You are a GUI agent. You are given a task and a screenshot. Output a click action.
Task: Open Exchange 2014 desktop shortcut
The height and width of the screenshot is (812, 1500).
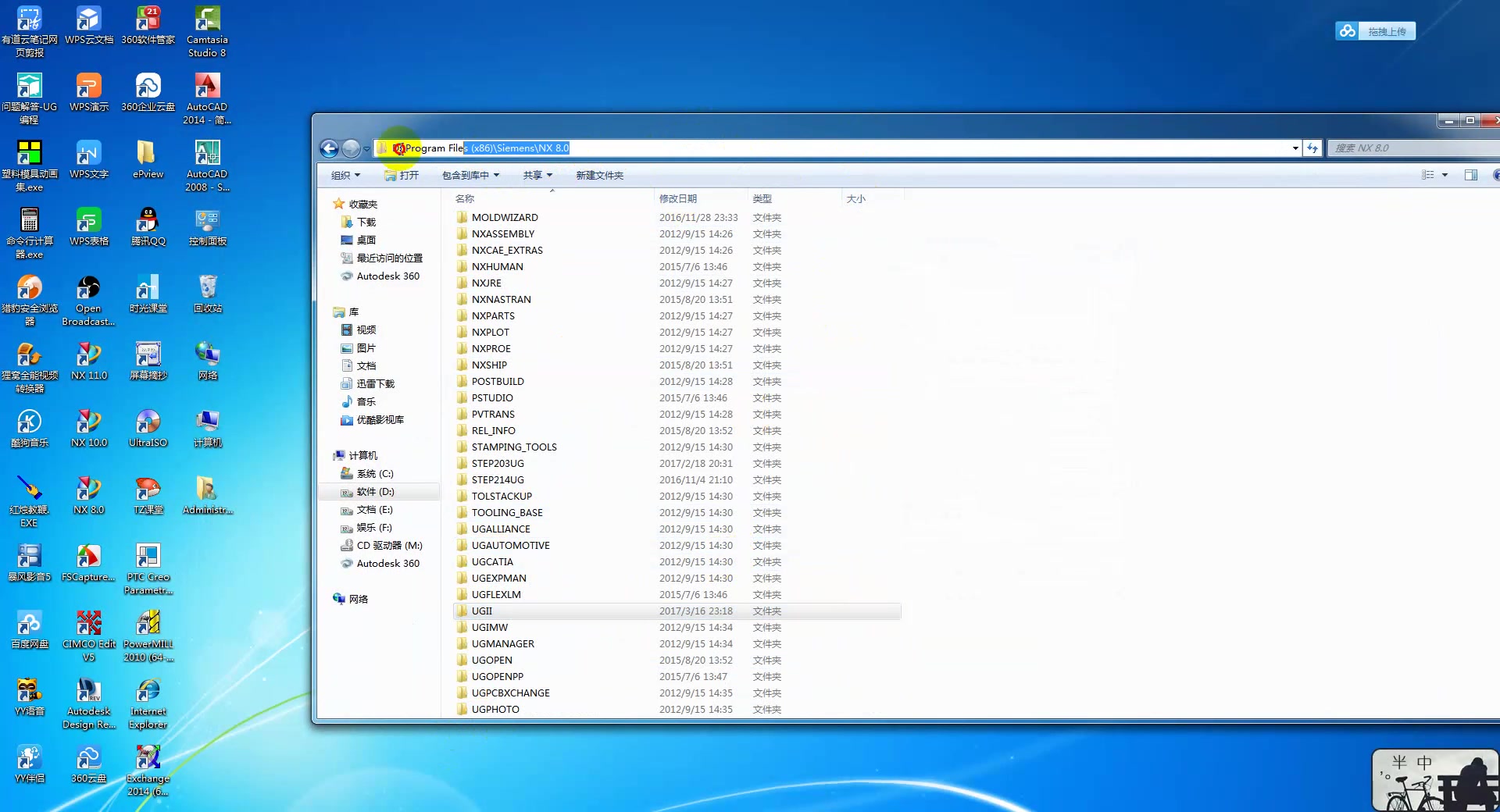click(148, 770)
